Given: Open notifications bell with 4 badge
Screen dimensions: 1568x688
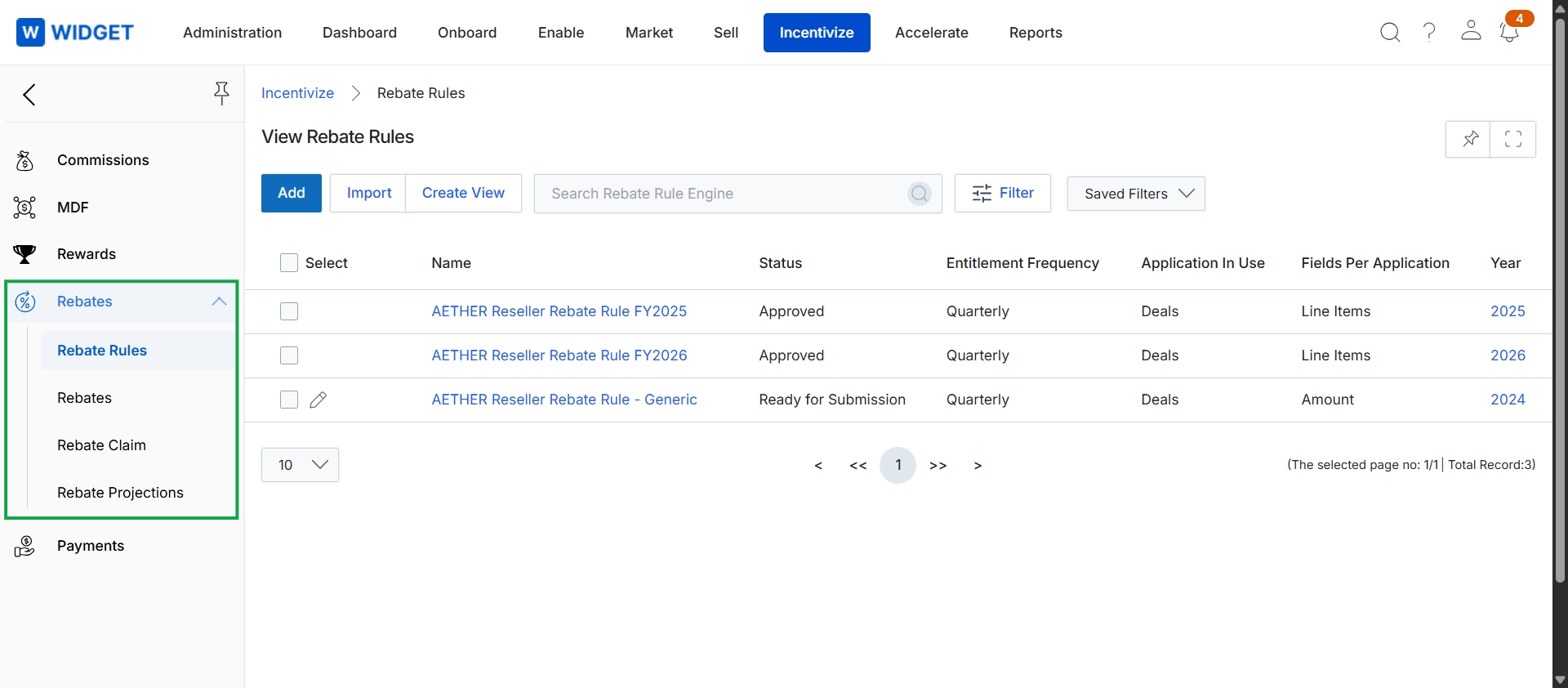Looking at the screenshot, I should tap(1510, 33).
